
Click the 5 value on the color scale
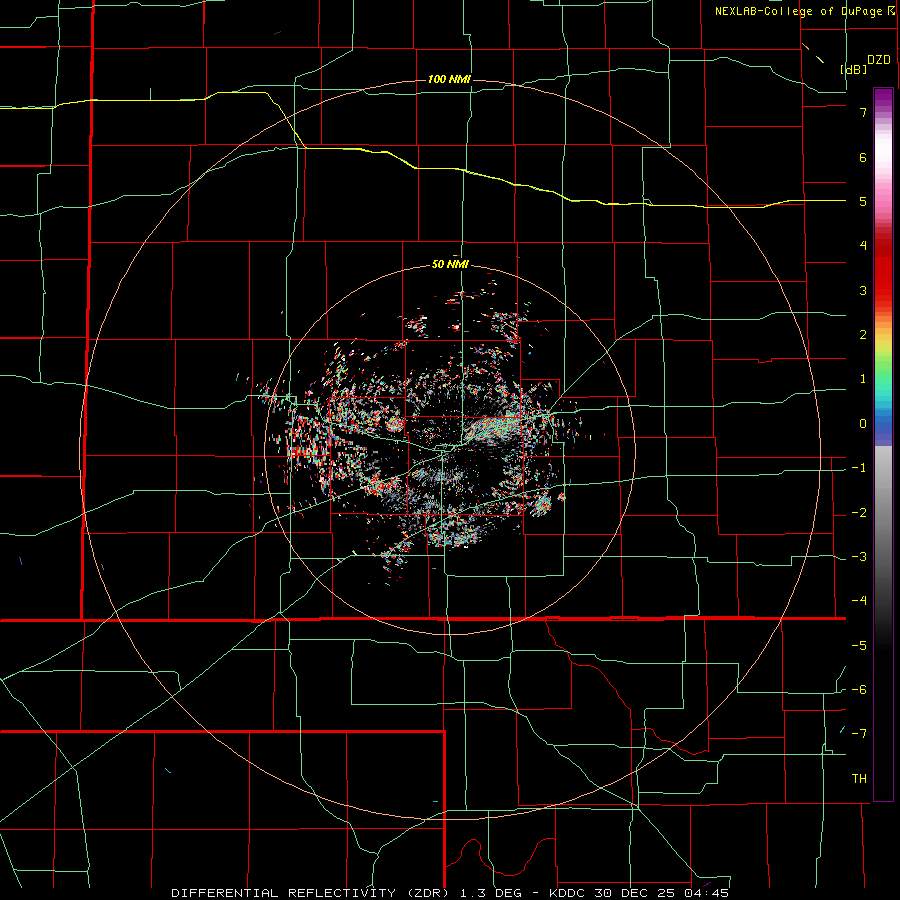863,201
